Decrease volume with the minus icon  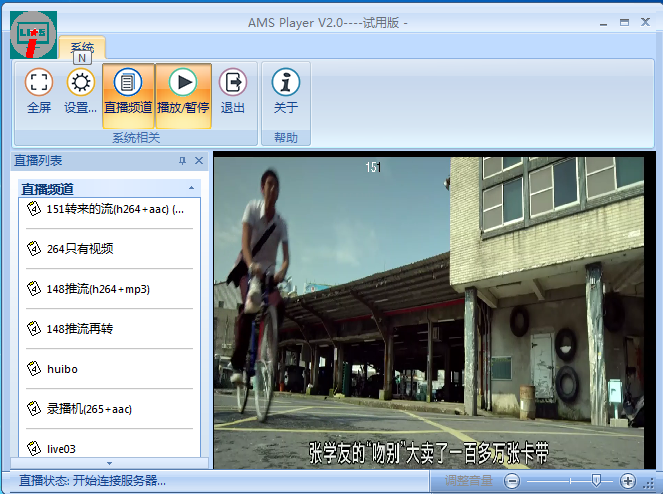tap(512, 481)
